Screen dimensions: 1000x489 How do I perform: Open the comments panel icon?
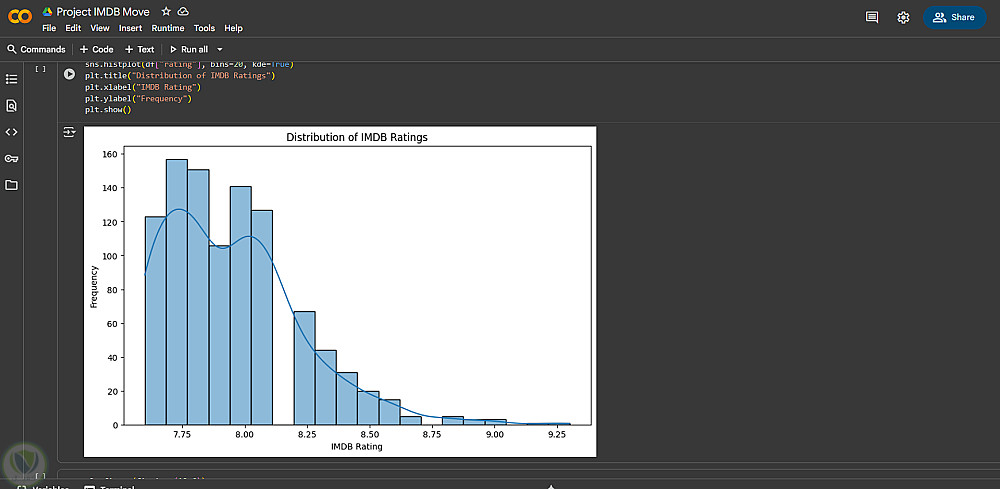click(x=872, y=17)
